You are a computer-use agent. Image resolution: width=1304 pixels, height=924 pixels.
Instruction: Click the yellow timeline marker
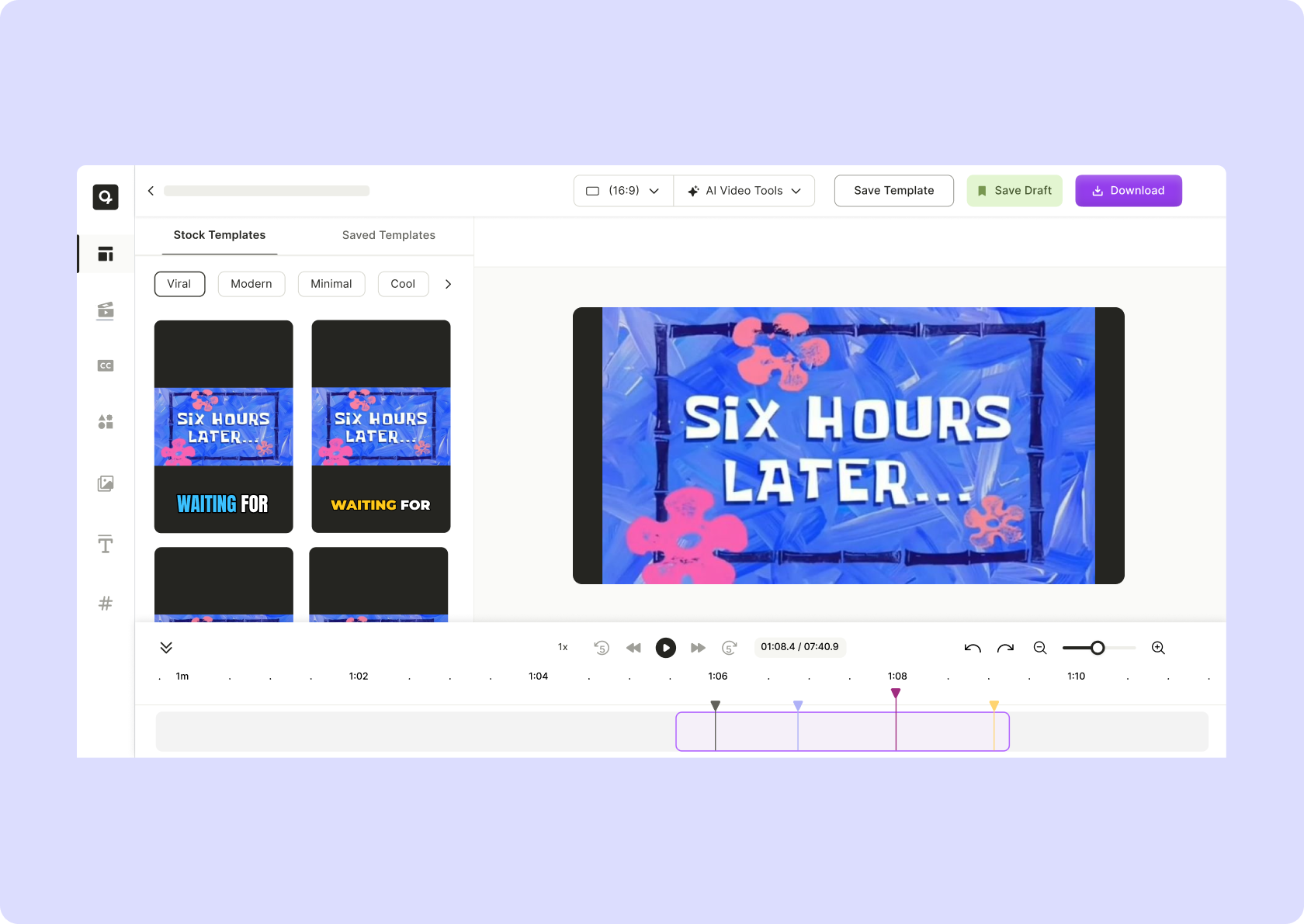(x=994, y=705)
